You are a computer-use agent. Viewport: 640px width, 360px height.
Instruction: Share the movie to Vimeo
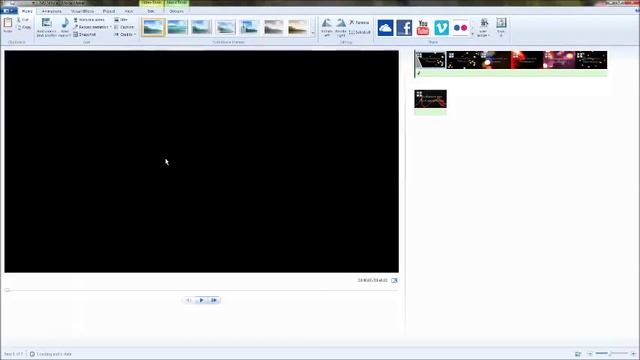(442, 28)
